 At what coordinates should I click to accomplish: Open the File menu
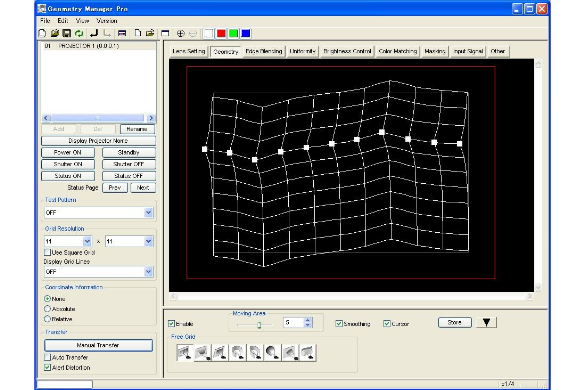45,21
